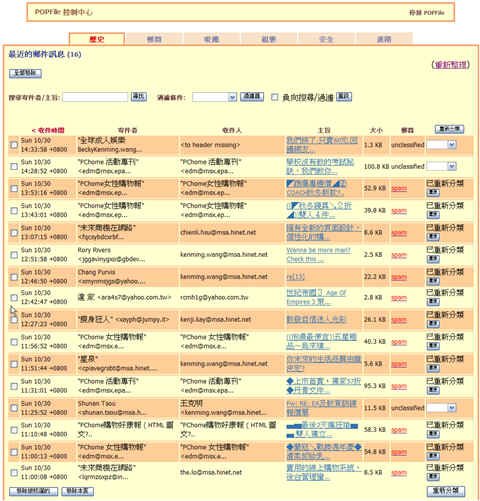Tick the Chang Purvis message checkbox

(14, 277)
